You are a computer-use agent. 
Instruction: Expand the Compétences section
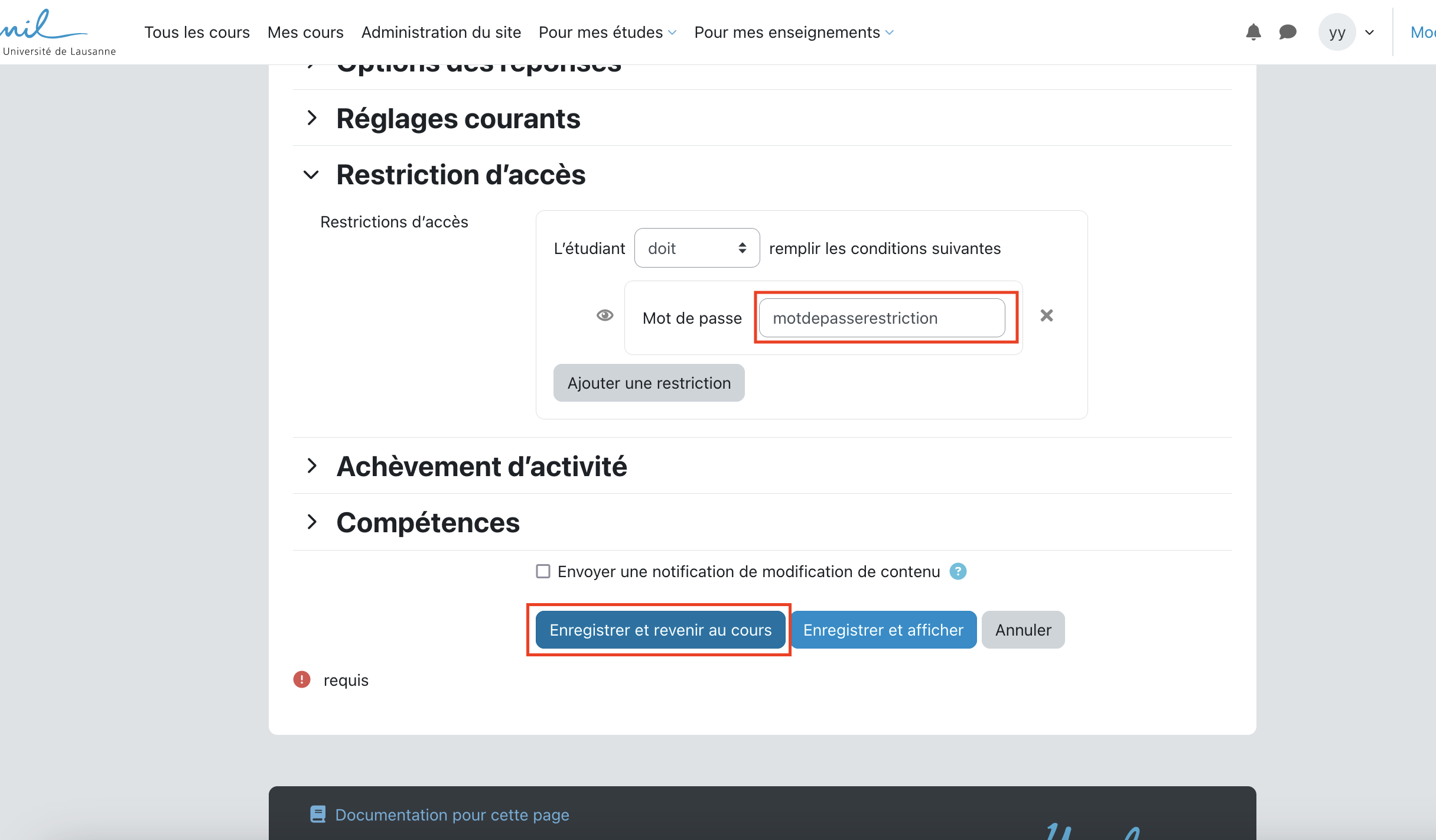pyautogui.click(x=312, y=522)
